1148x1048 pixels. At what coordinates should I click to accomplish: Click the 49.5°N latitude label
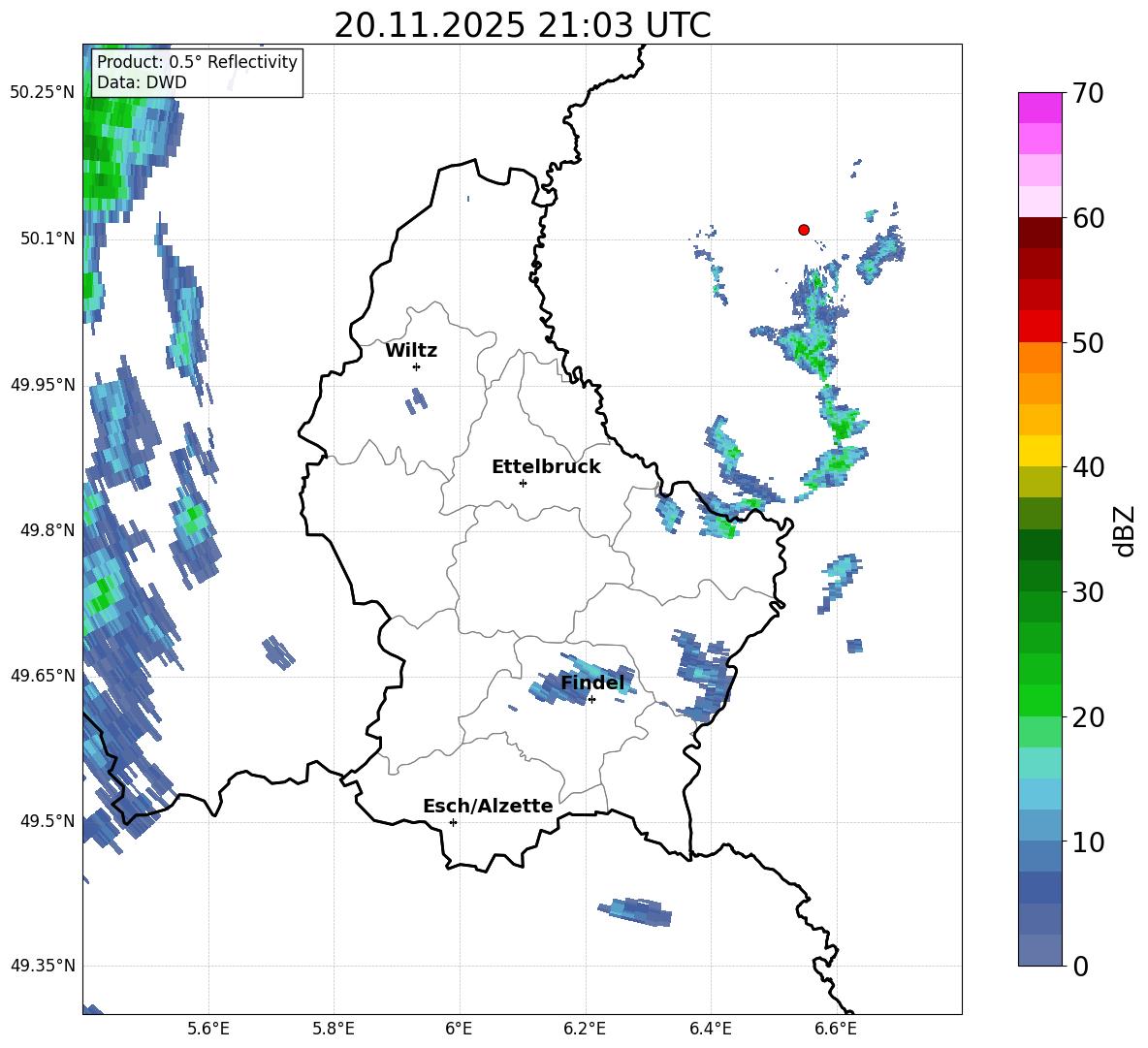pos(47,820)
